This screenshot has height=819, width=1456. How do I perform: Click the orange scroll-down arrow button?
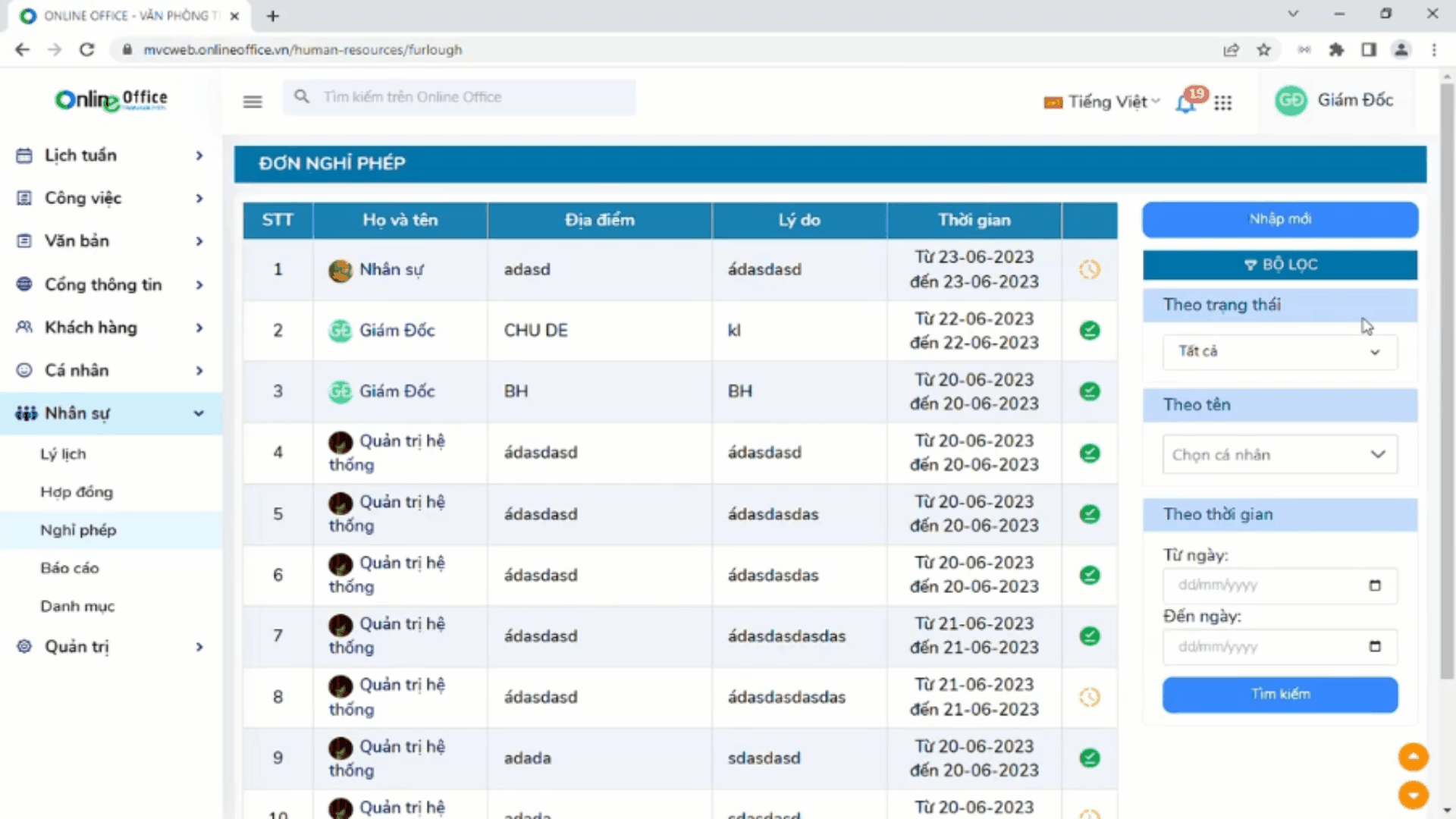tap(1413, 795)
